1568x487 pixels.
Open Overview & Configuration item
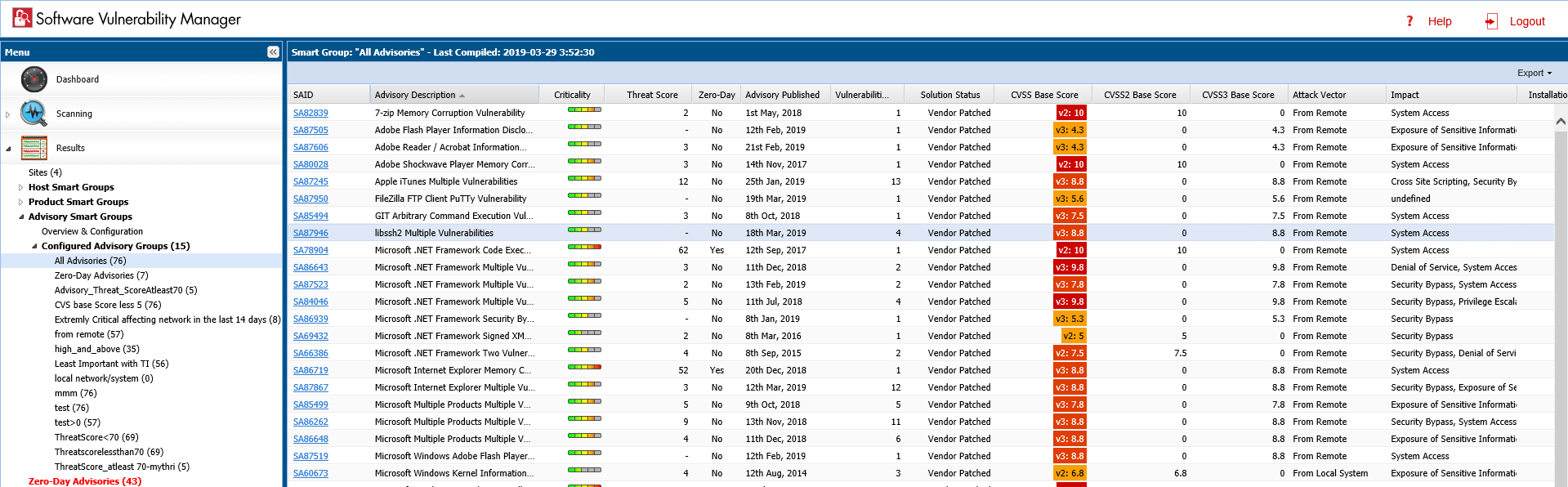point(92,231)
